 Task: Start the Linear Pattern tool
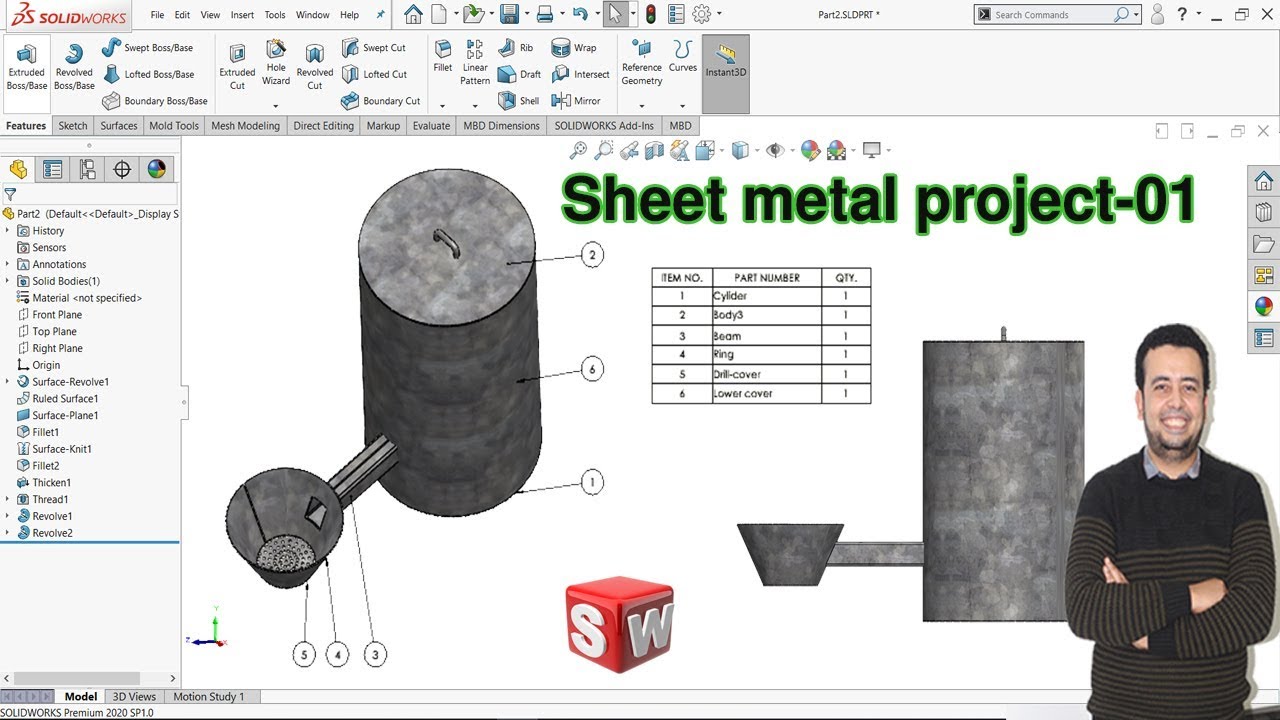(x=475, y=62)
